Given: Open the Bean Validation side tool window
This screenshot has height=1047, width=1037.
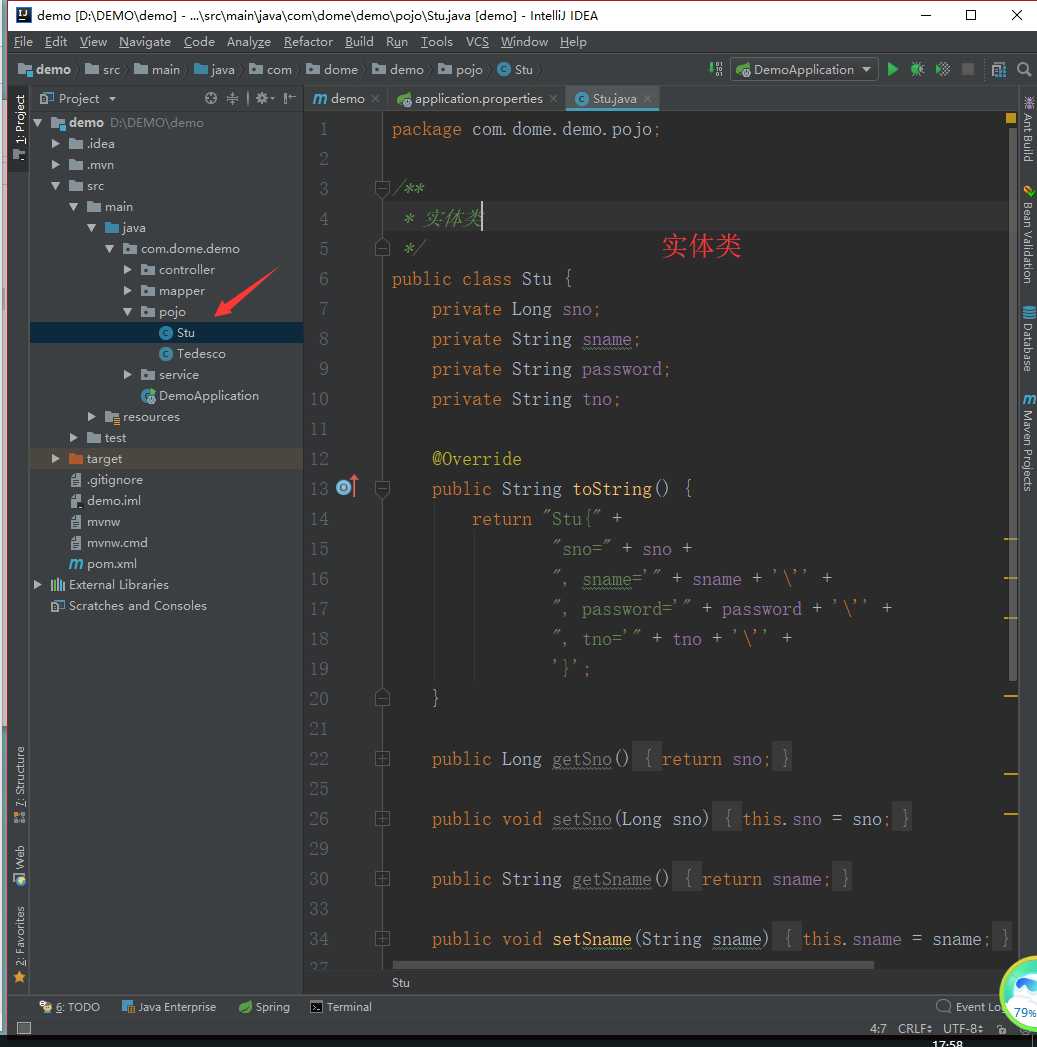Looking at the screenshot, I should pos(1028,234).
